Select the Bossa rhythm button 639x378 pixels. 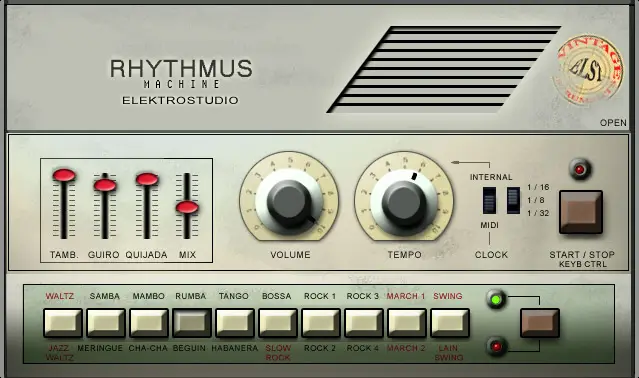278,323
